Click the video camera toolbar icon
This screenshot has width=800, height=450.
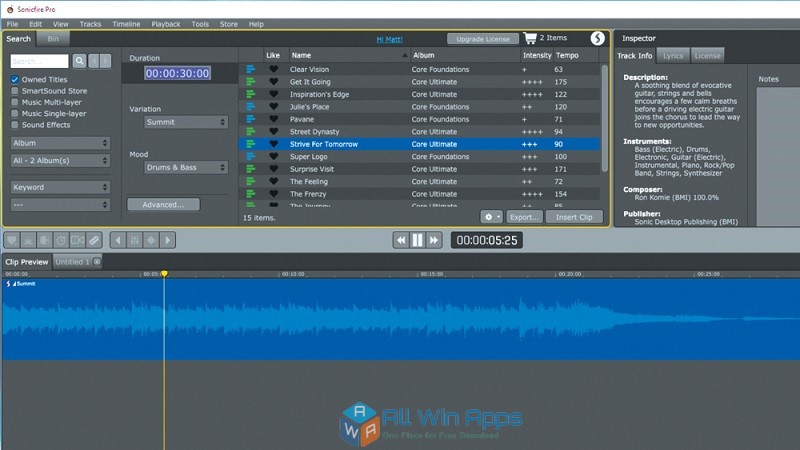click(78, 240)
